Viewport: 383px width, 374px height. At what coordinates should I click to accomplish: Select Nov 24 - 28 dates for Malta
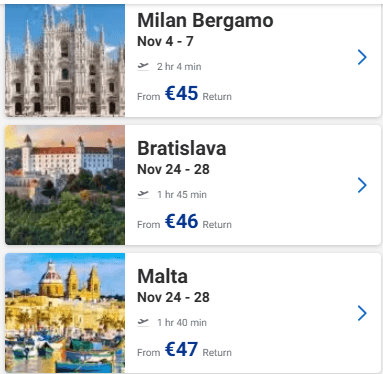point(173,297)
